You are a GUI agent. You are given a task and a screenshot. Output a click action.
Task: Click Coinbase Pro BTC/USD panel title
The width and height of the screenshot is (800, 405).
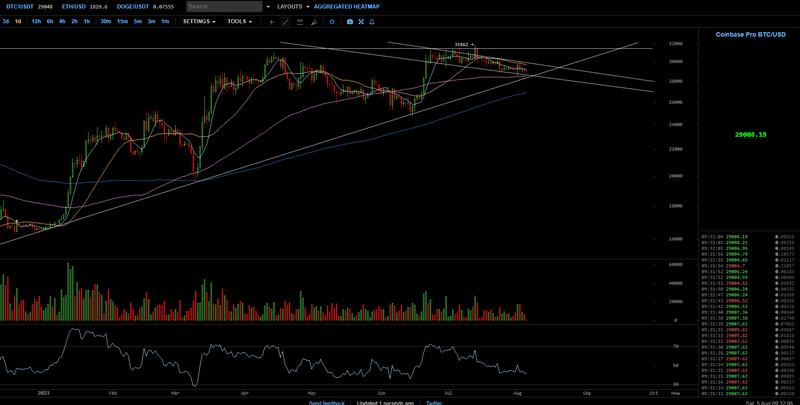click(751, 35)
